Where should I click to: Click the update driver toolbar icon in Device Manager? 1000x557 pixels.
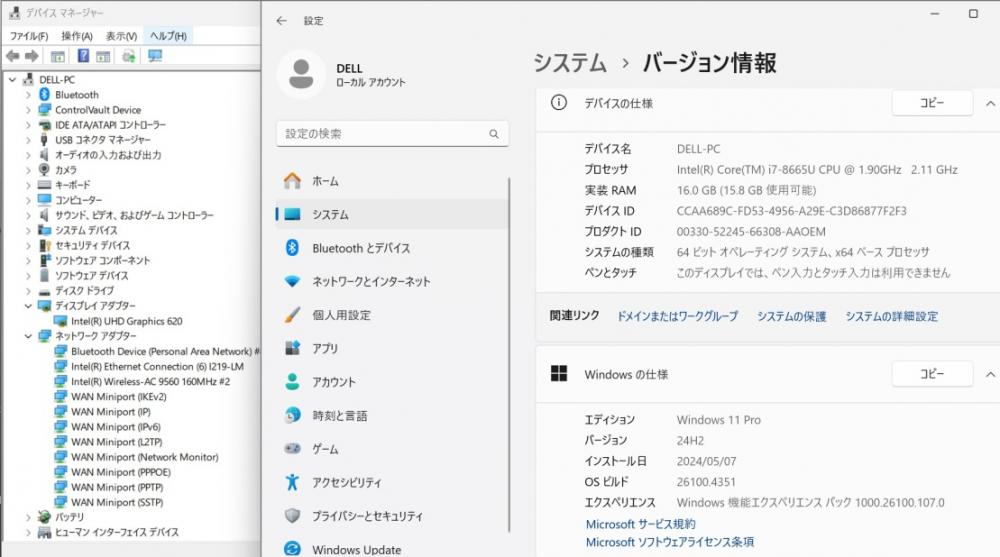pos(129,56)
